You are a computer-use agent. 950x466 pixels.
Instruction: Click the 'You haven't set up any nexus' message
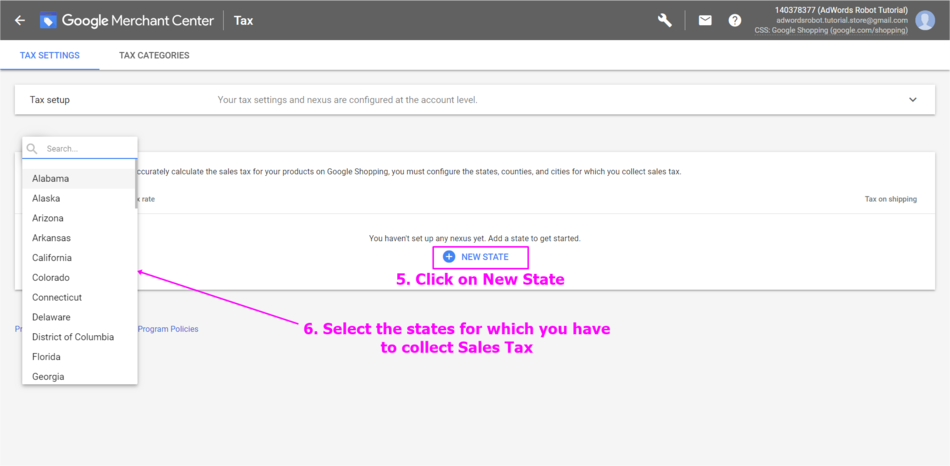[x=474, y=239]
